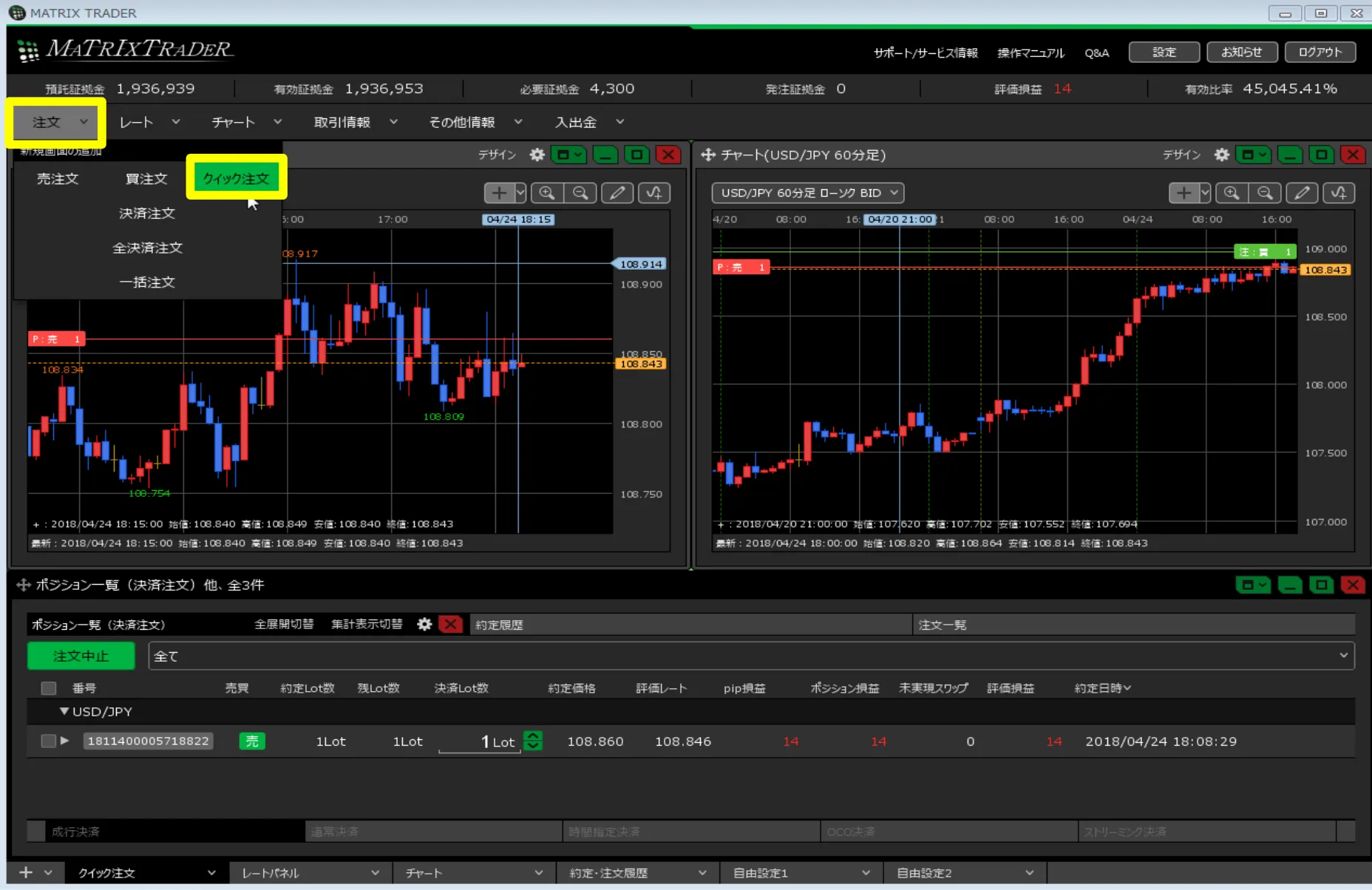1372x890 pixels.
Task: Adjust settlement Lot quantity stepper
Action: [532, 741]
